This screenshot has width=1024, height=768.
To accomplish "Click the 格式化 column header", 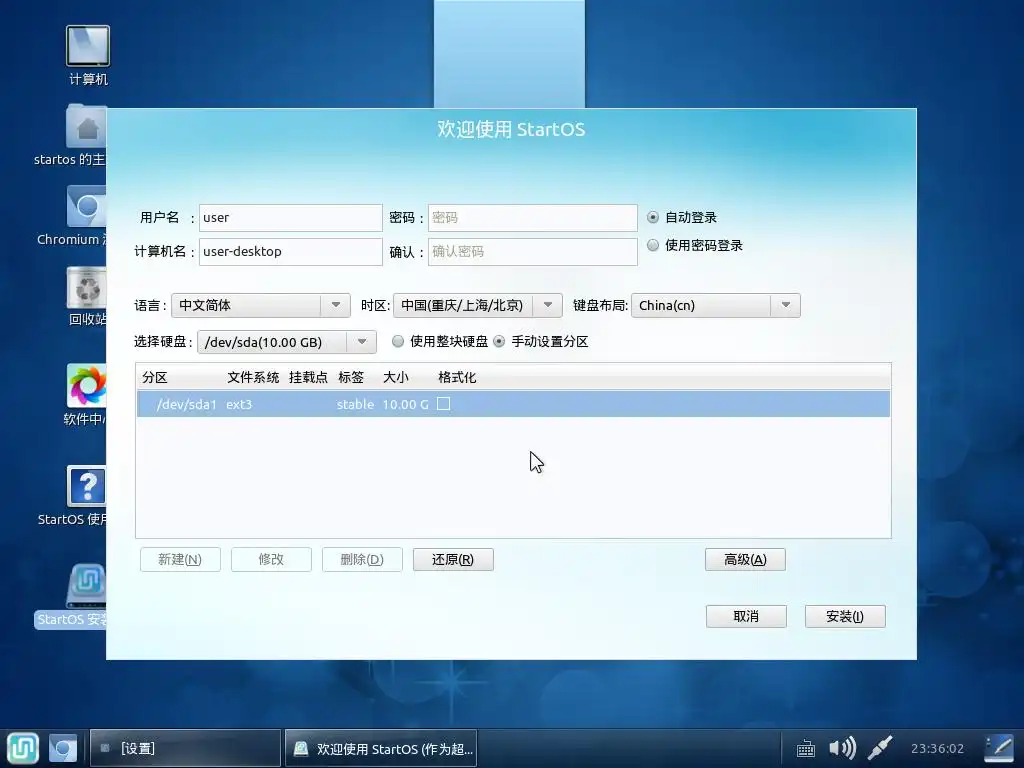I will click(457, 377).
